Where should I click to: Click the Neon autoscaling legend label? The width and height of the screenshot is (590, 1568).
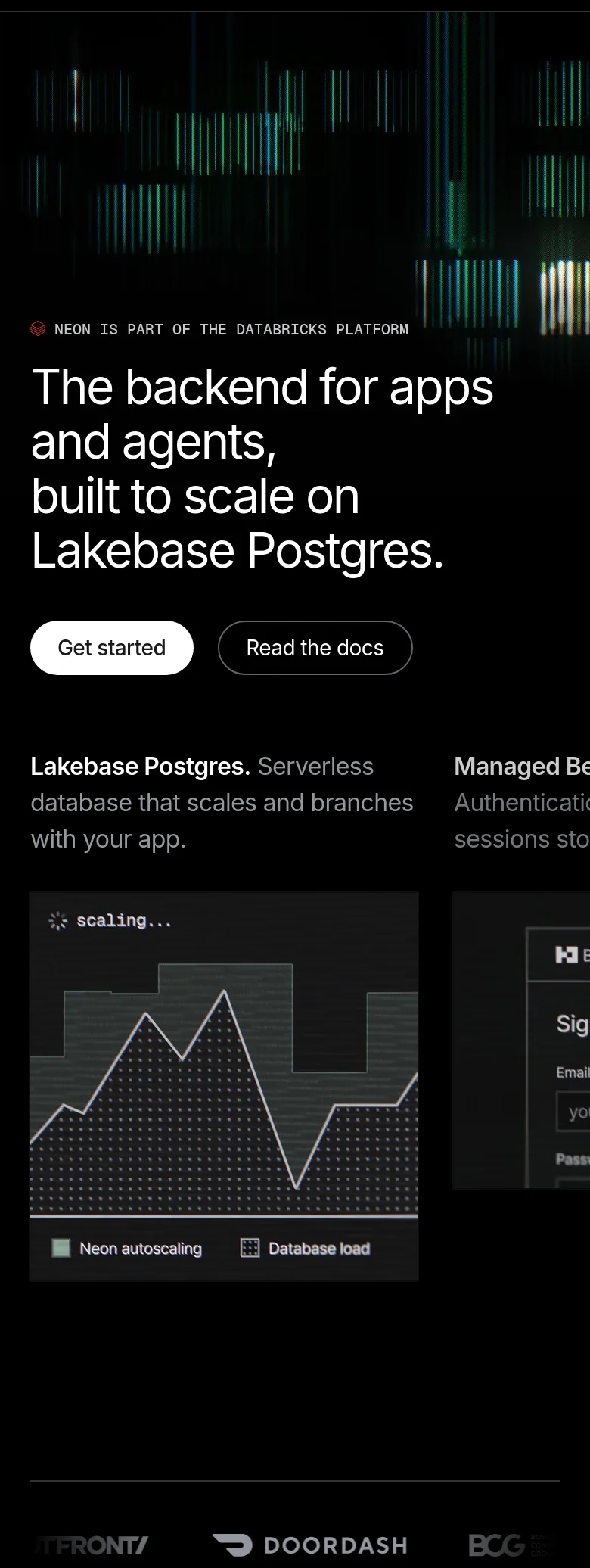click(x=141, y=1249)
